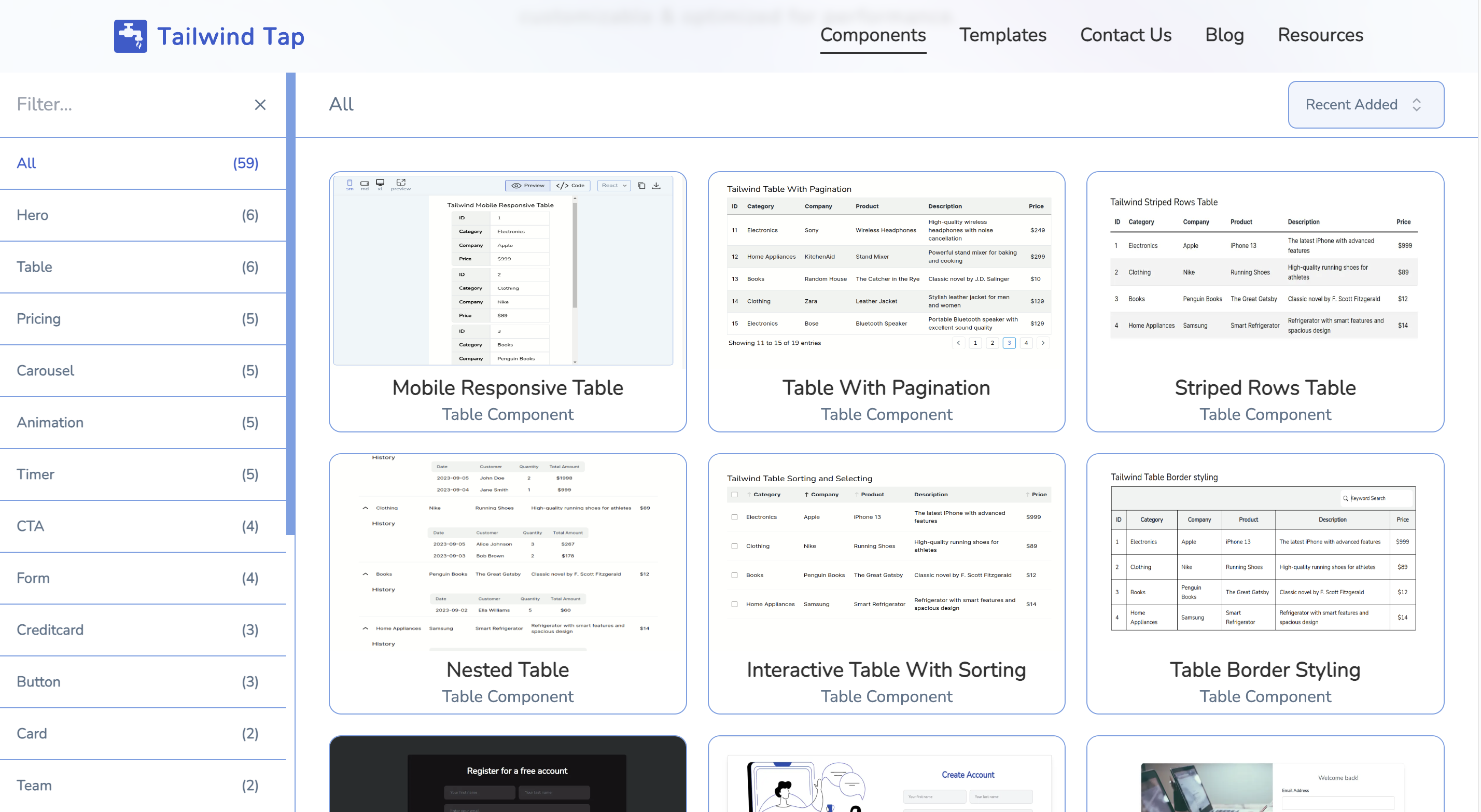Screen dimensions: 1481x812
Task: Open the fullscreen preview icon
Action: pos(401,183)
